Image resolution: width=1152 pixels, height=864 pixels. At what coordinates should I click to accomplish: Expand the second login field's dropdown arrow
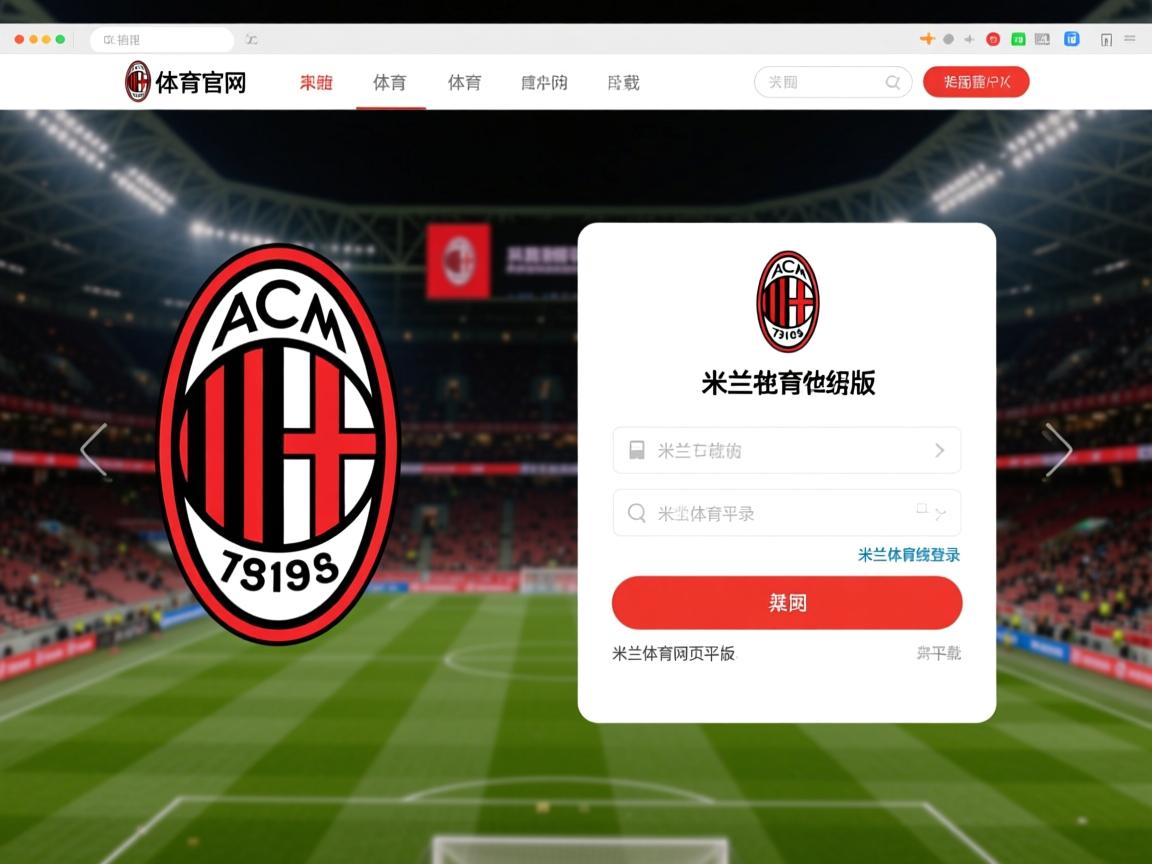point(940,514)
